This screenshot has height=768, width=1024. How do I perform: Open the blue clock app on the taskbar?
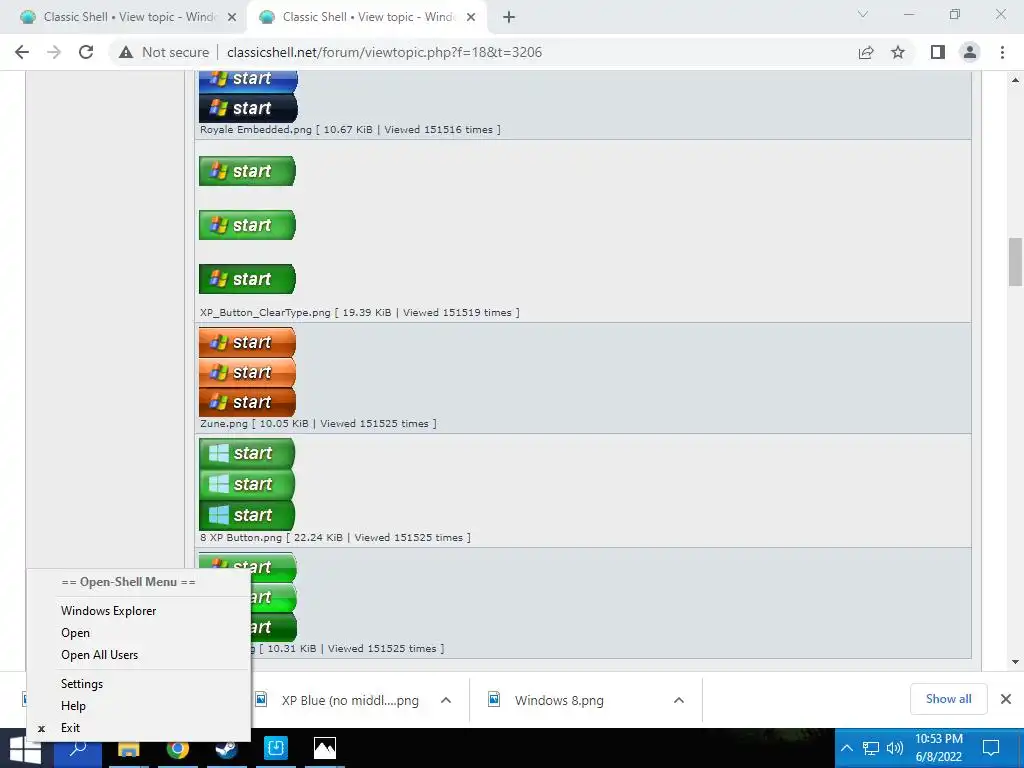click(276, 748)
